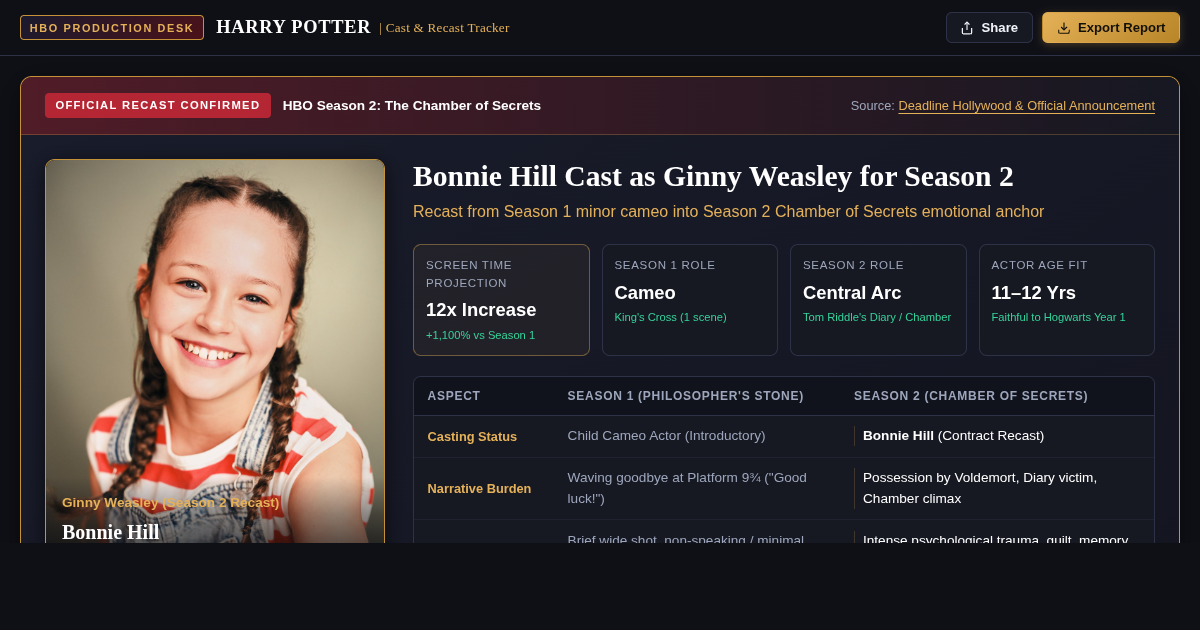Click the Cast & Recast Tracker subtitle
Viewport: 1200px width, 630px height.
tap(447, 28)
